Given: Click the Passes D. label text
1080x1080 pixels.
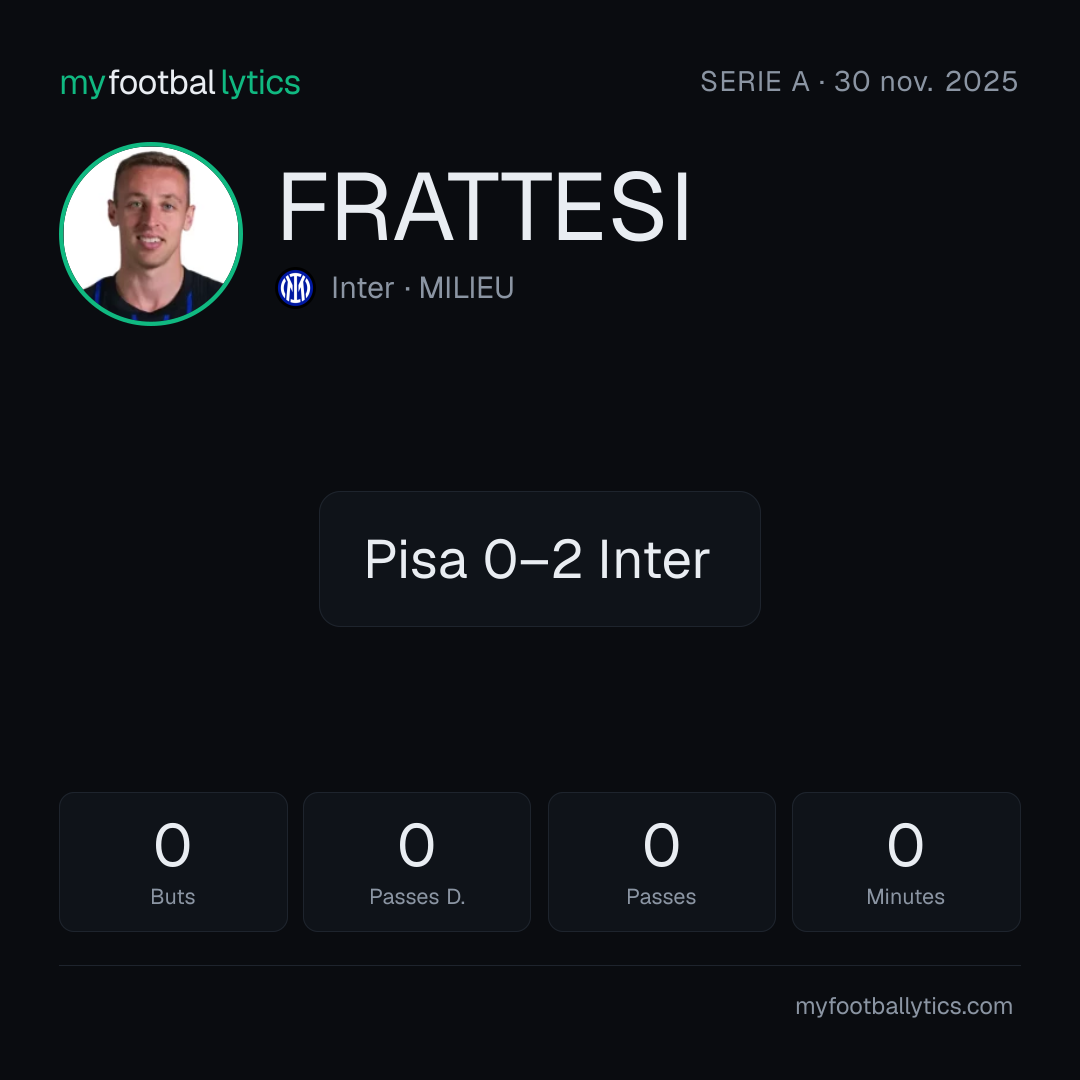Looking at the screenshot, I should [x=417, y=897].
